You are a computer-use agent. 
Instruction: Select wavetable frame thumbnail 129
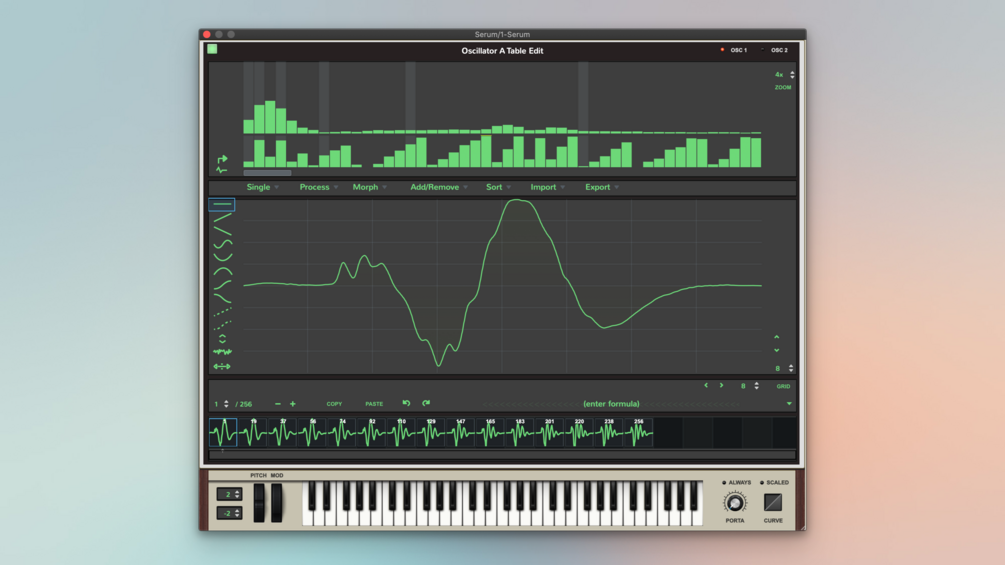430,432
